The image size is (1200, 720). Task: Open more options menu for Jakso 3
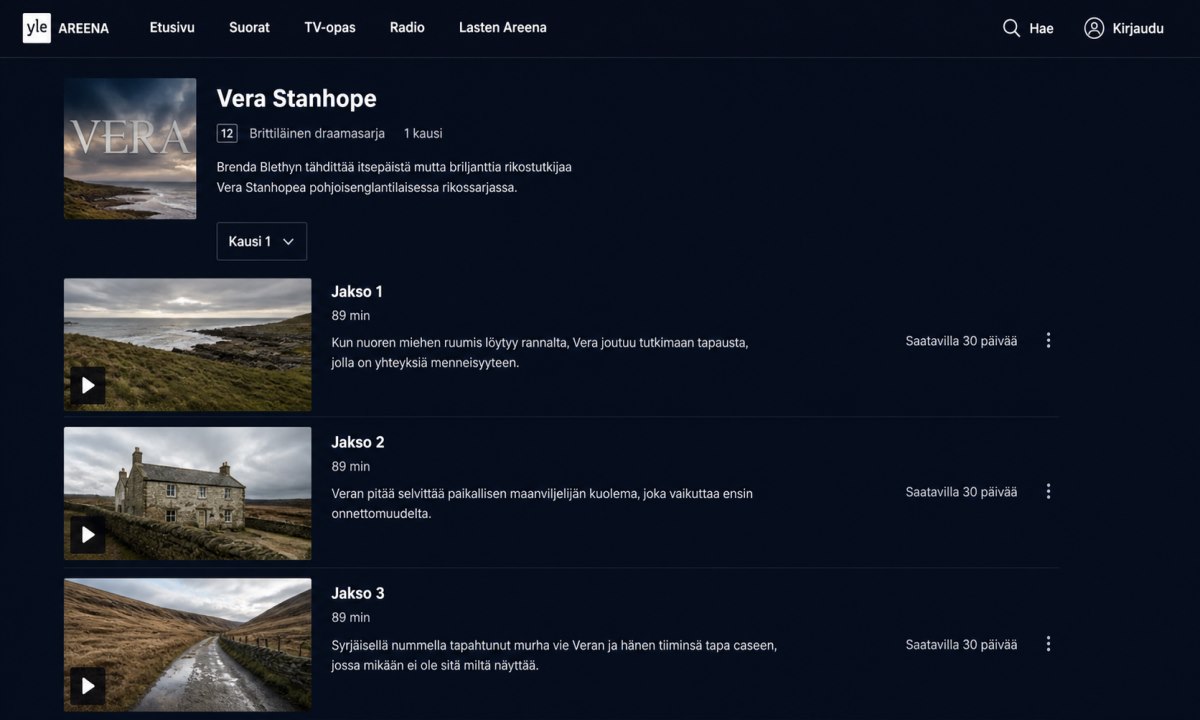pyautogui.click(x=1048, y=644)
